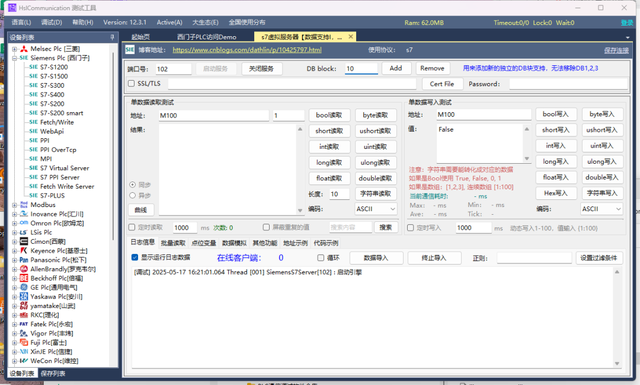Click the result box scroll up arrow
Viewport: 640px width, 385px height.
(300, 129)
